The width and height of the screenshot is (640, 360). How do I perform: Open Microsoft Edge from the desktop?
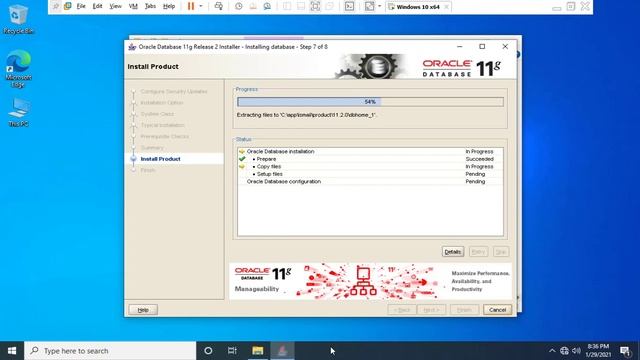point(18,69)
